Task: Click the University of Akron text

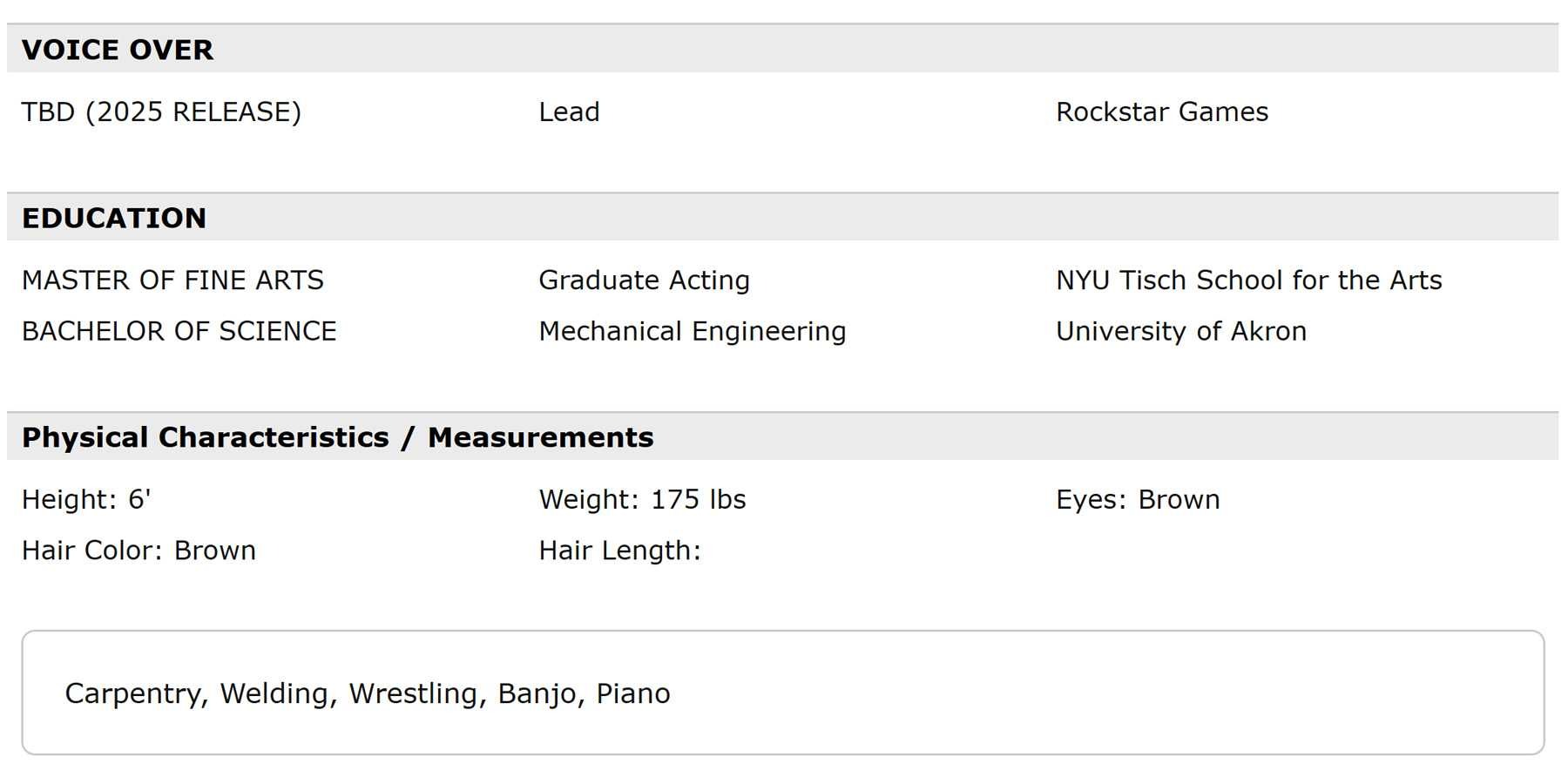Action: pyautogui.click(x=1180, y=331)
